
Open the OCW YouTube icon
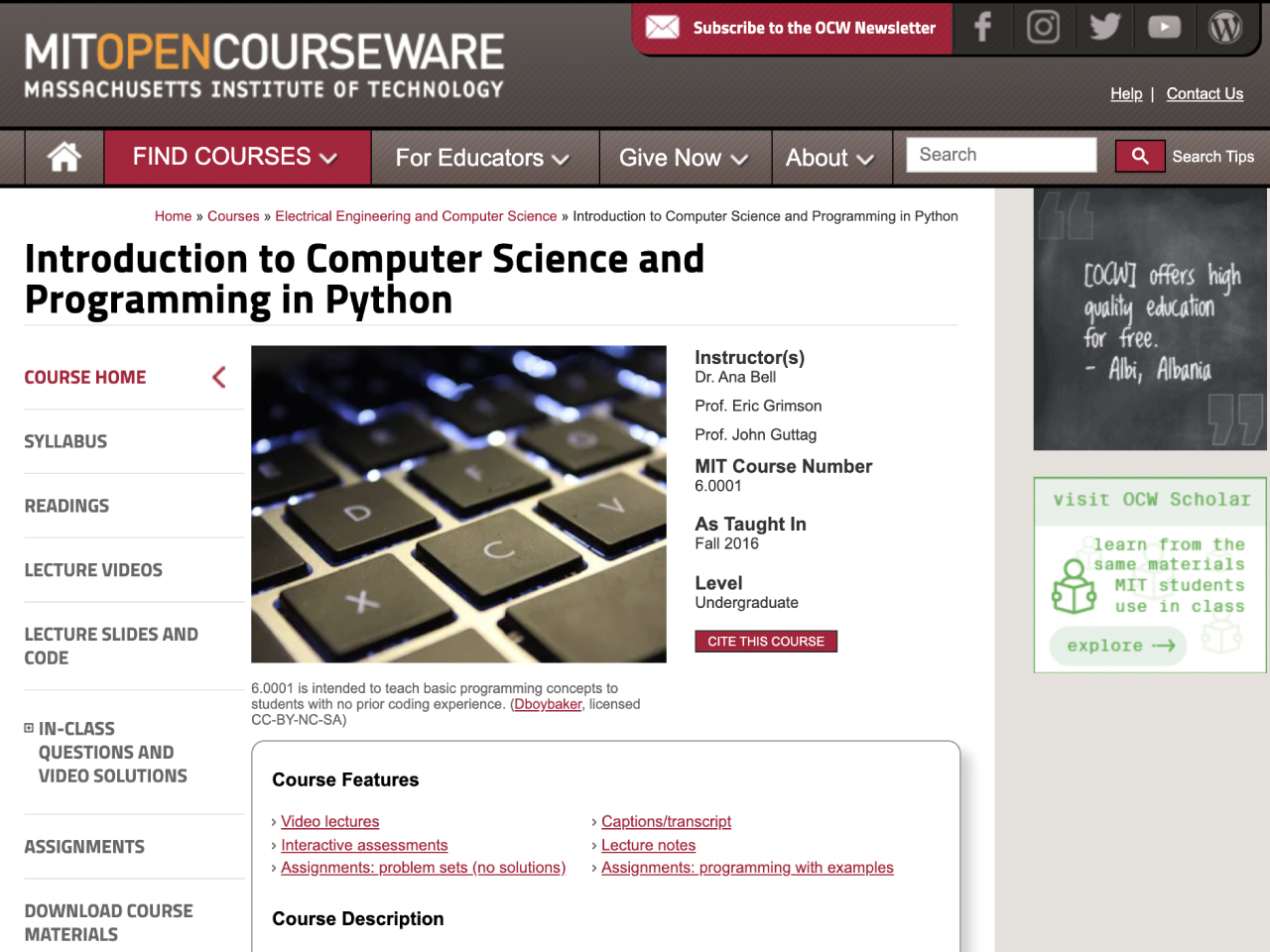tap(1165, 27)
